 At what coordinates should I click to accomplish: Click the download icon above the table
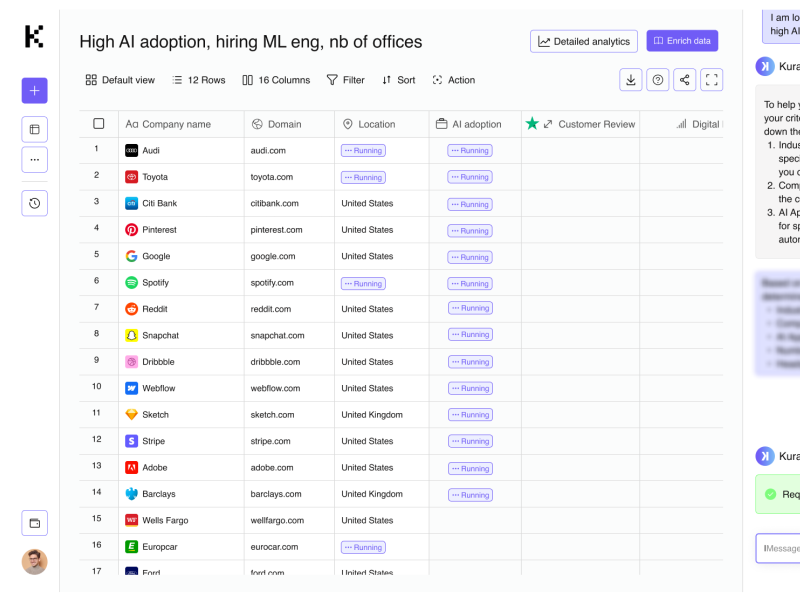(630, 80)
